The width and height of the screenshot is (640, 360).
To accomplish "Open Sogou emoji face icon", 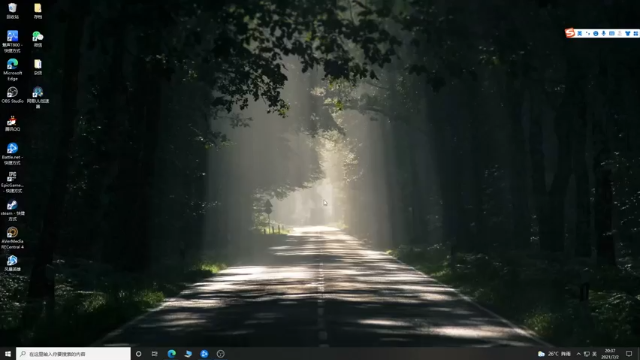I will [596, 33].
